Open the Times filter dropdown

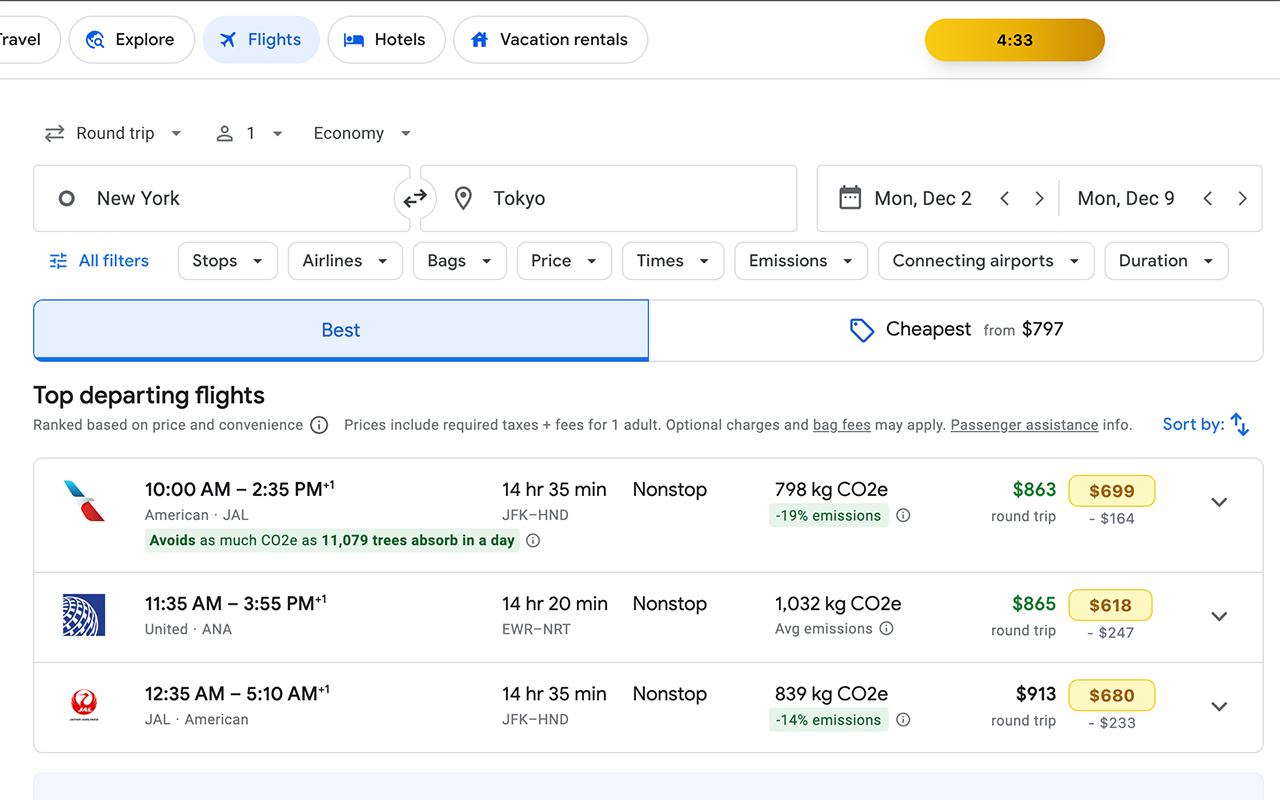pyautogui.click(x=673, y=261)
